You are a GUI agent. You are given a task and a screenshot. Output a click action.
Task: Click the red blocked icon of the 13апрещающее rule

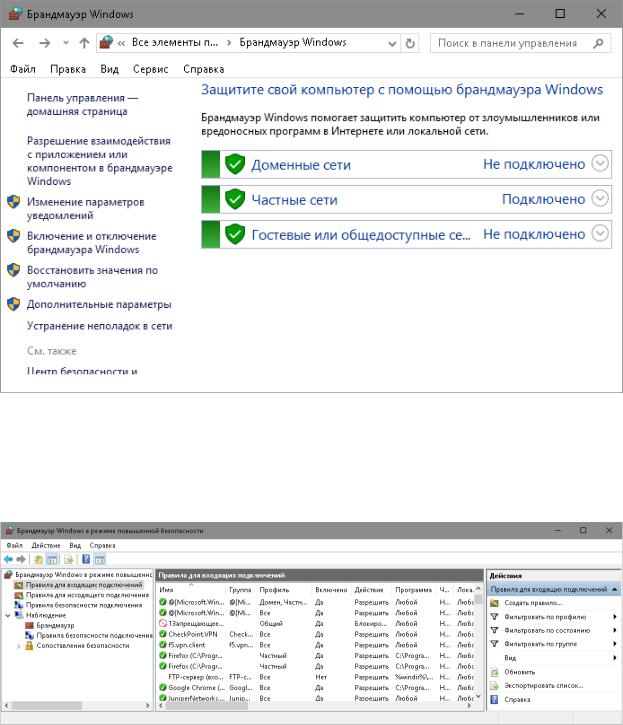pyautogui.click(x=163, y=623)
